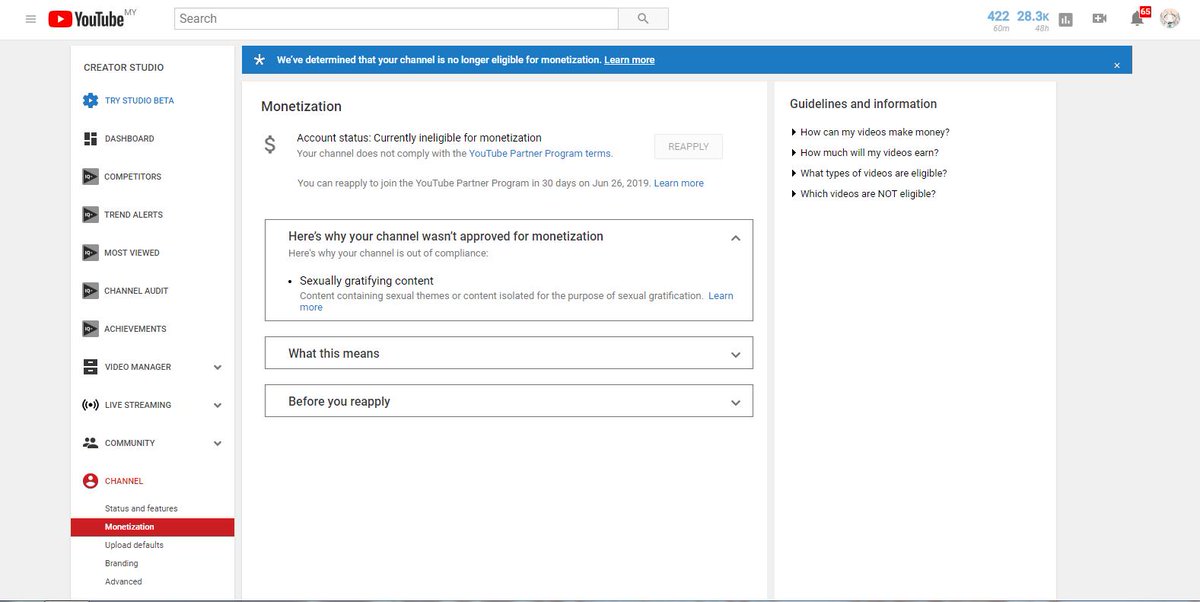Select the Monetization sub-item
1200x602 pixels.
[152, 527]
